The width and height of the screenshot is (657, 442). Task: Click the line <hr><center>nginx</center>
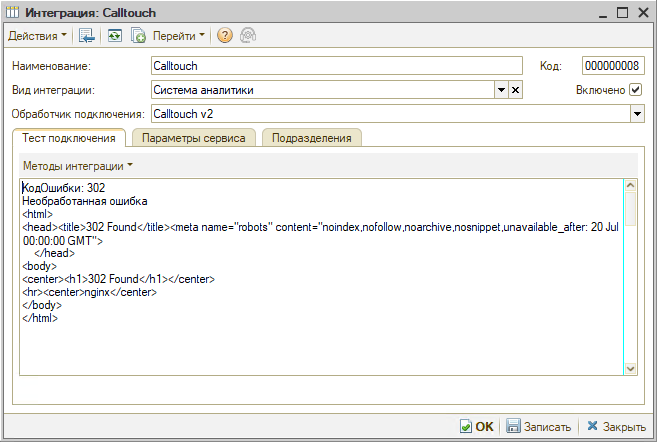[90, 292]
